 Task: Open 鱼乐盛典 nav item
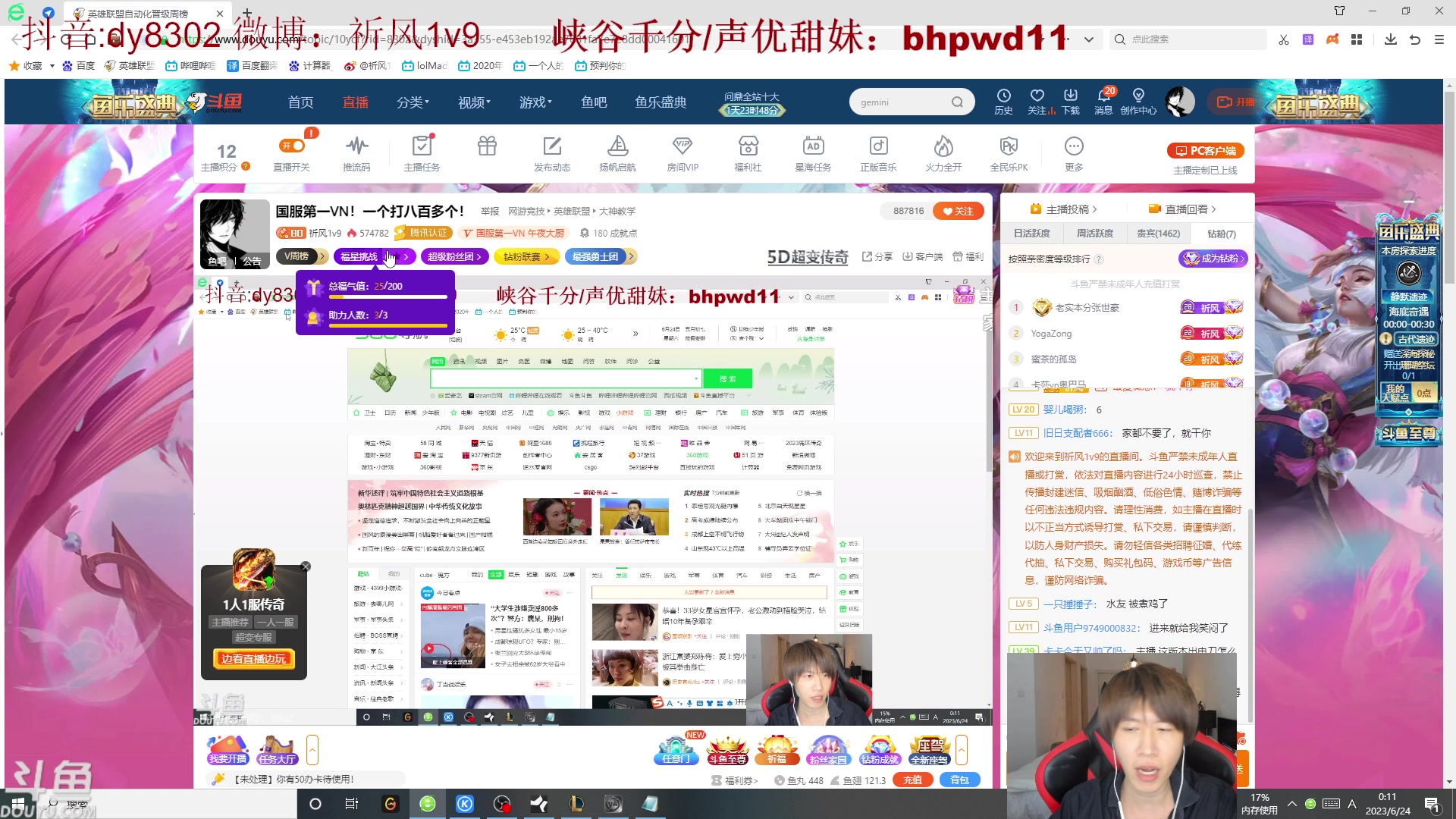[661, 102]
